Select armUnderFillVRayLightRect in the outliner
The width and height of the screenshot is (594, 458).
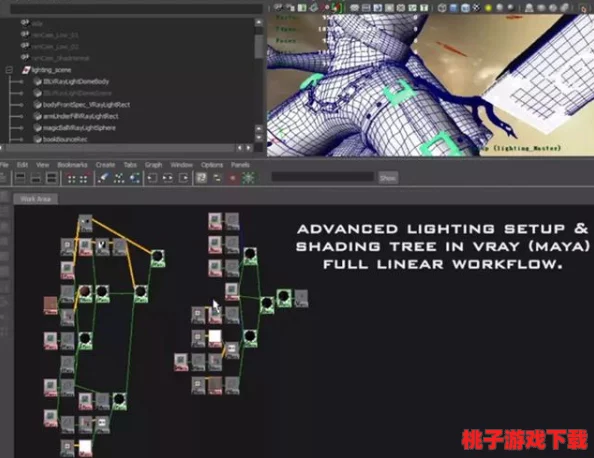tap(81, 116)
